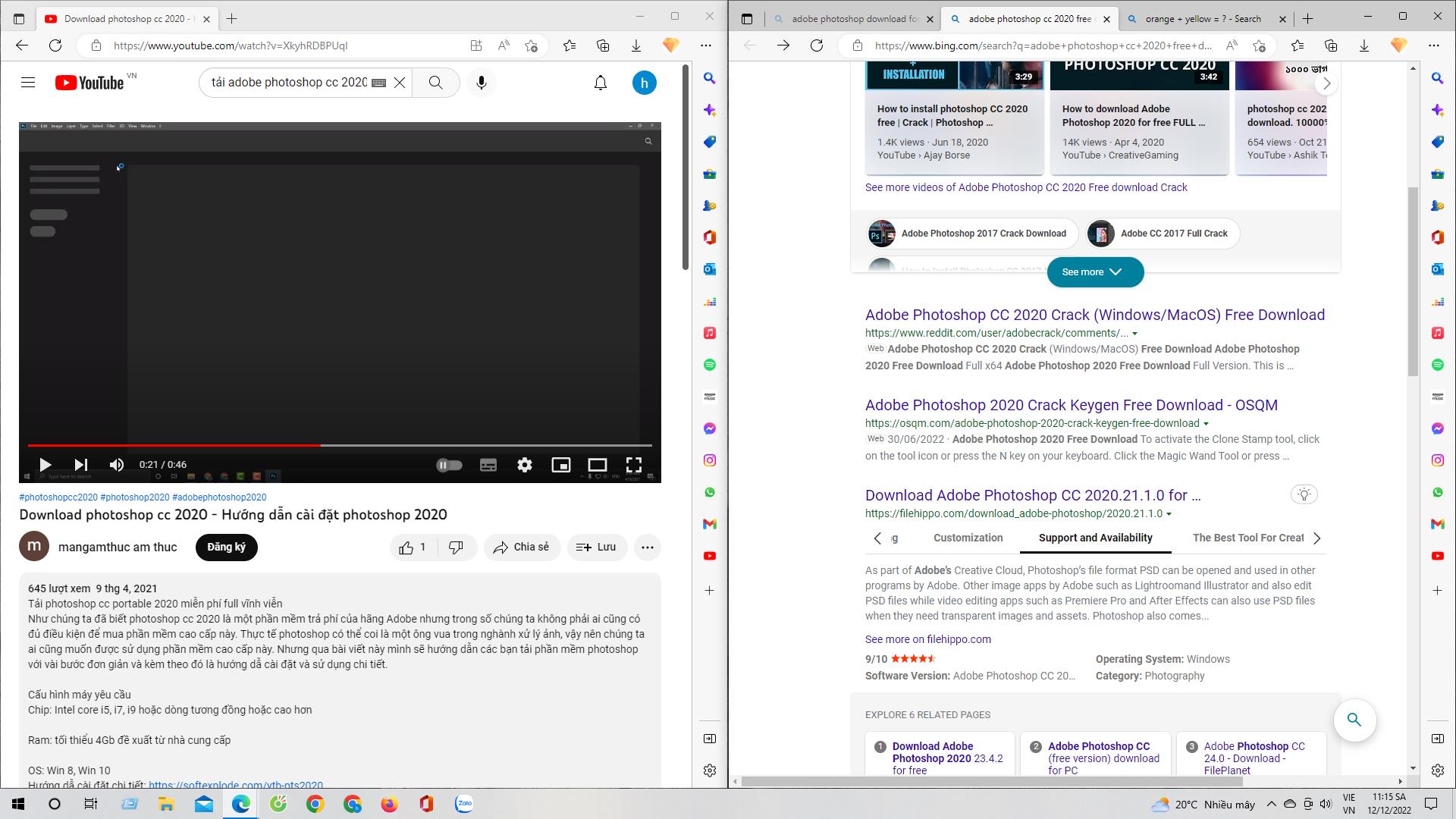Open See more on filehippo.com link
Image resolution: width=1456 pixels, height=819 pixels.
[x=927, y=639]
